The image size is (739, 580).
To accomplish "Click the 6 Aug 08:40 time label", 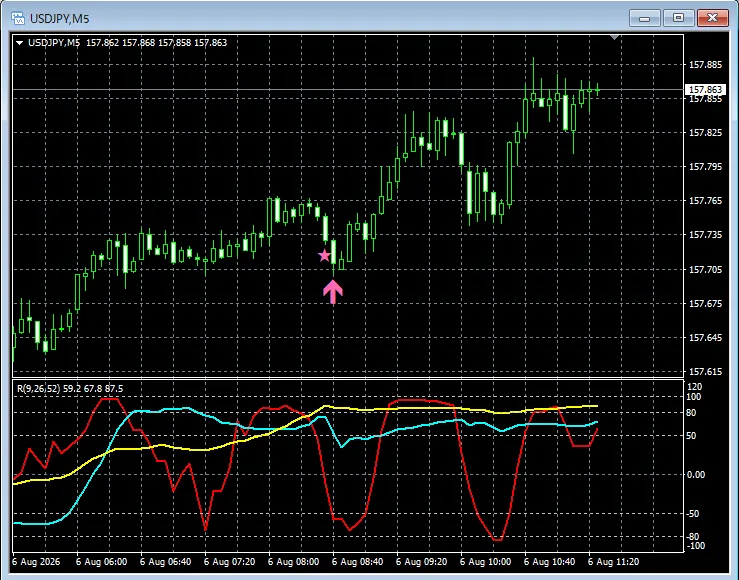I will tap(357, 562).
